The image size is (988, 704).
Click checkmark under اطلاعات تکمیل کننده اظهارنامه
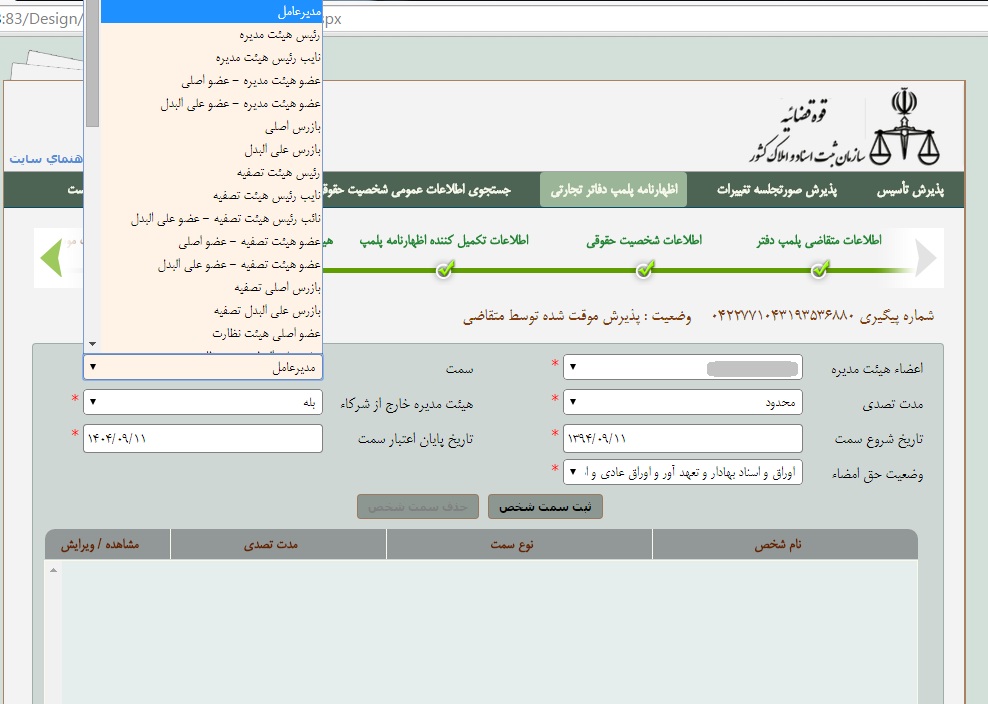point(445,270)
